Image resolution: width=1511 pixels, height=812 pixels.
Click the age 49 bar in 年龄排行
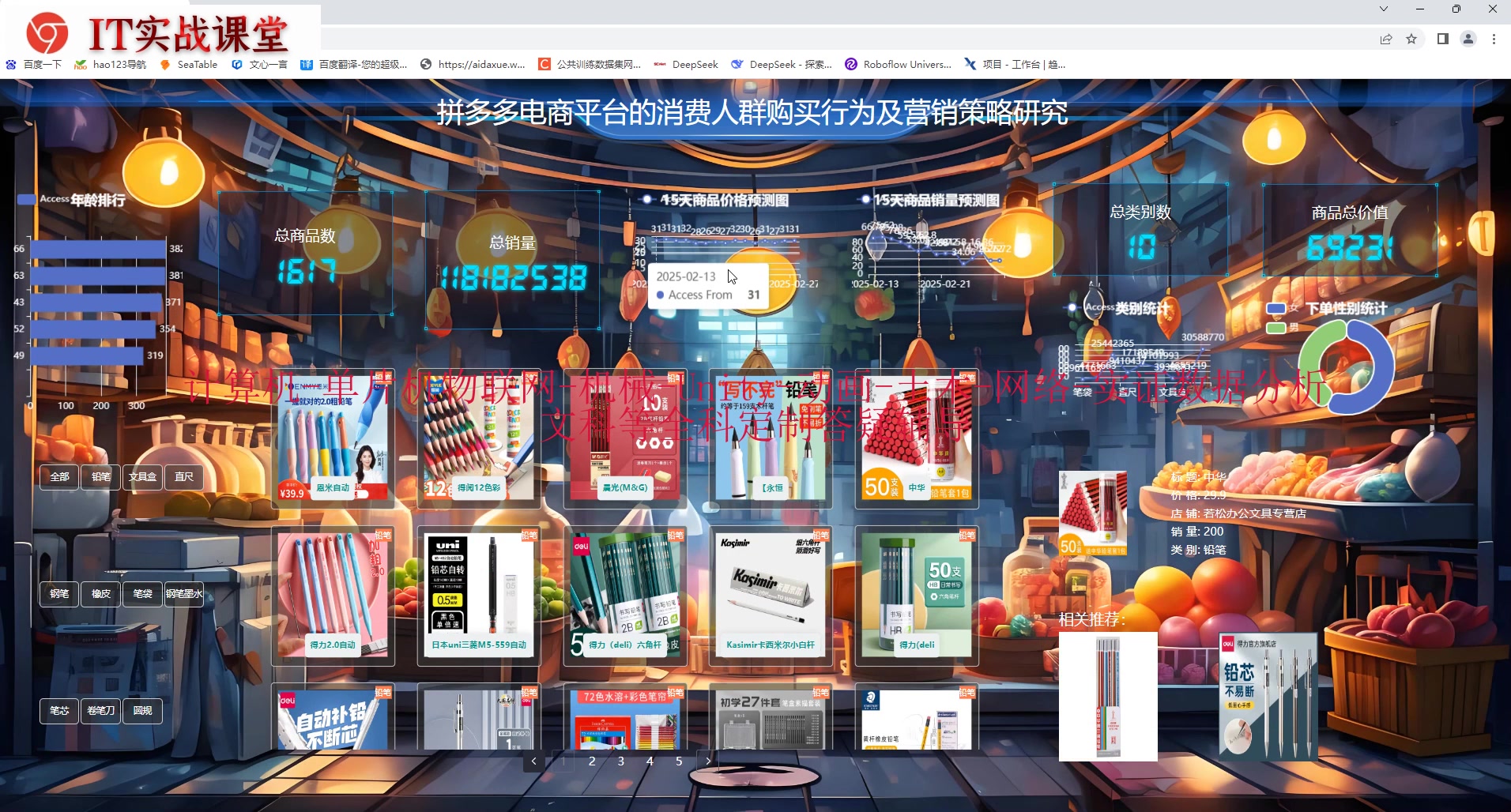point(87,355)
